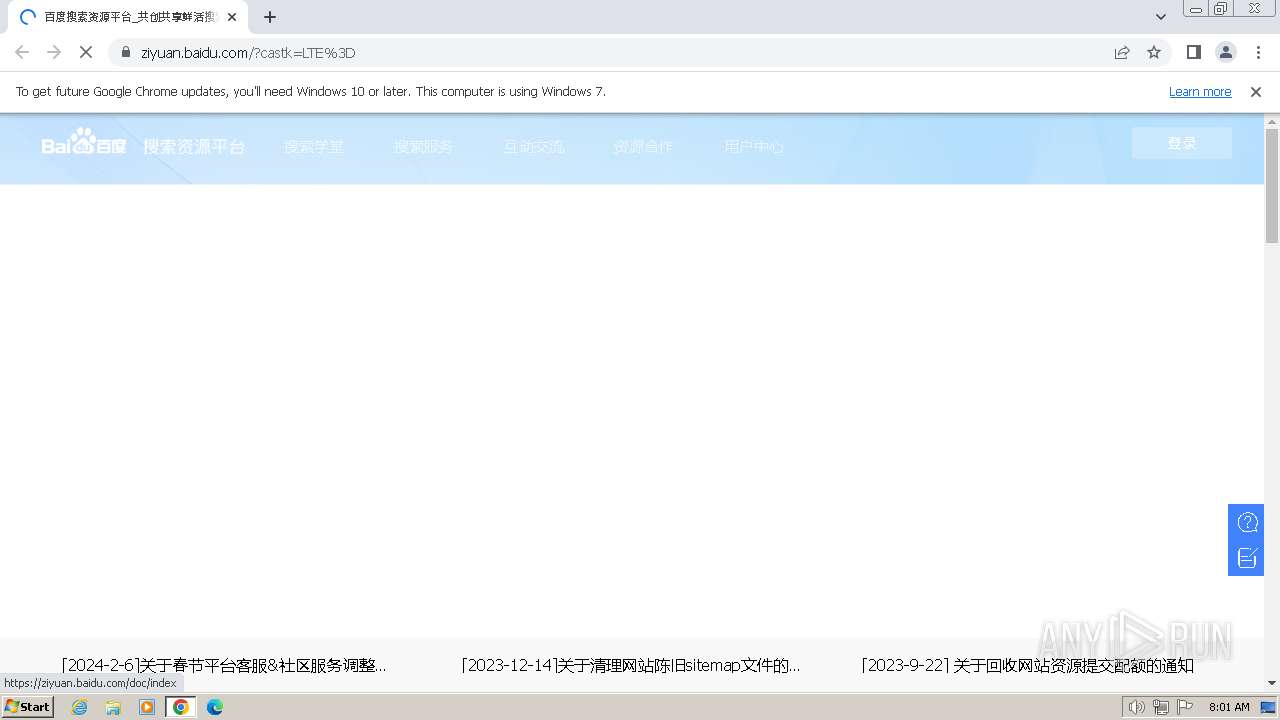Open volume control in system tray

pos(1136,708)
